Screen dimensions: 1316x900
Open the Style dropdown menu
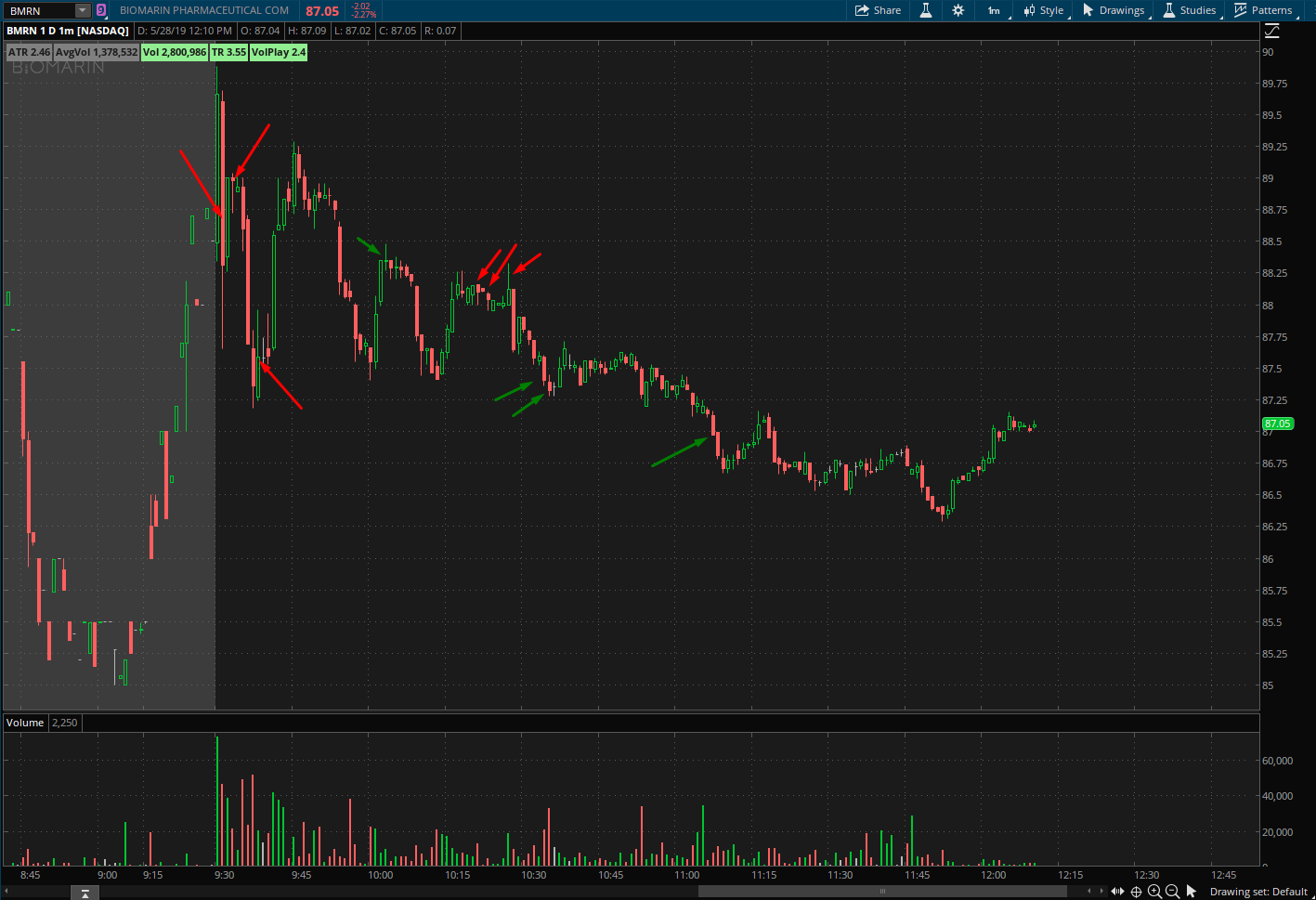click(1044, 10)
